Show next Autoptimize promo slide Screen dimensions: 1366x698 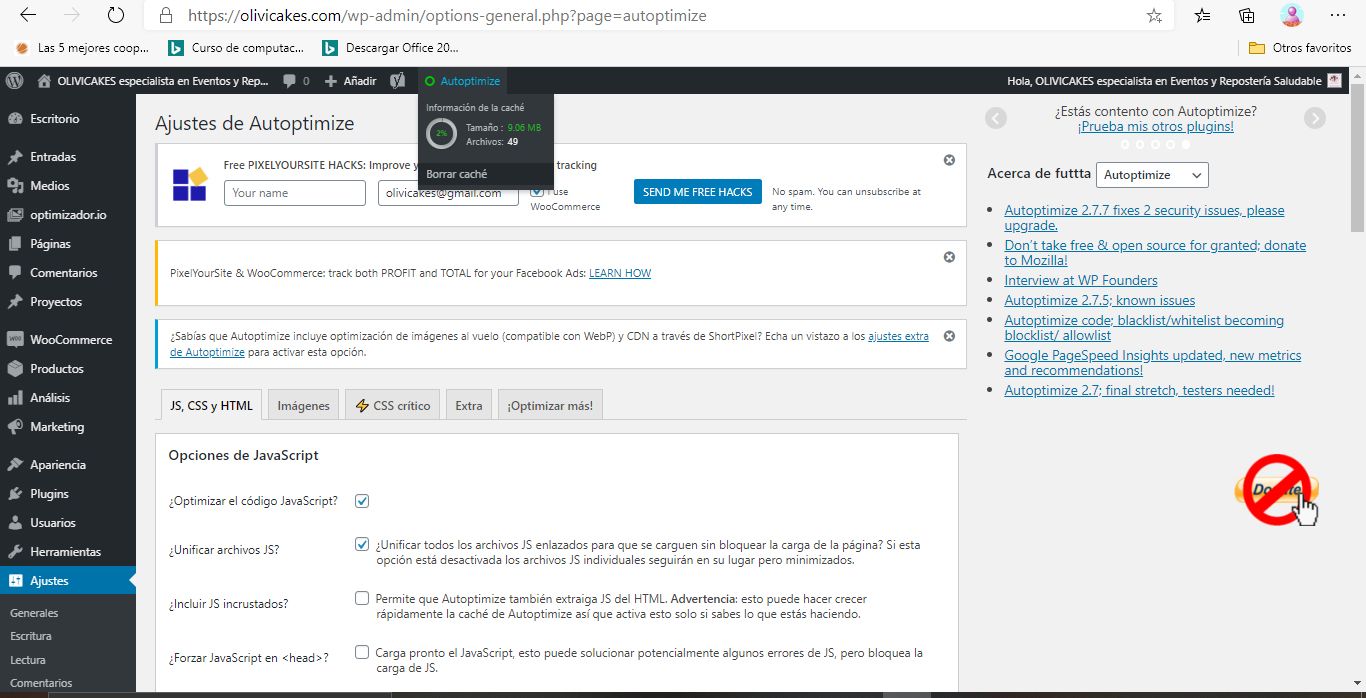(x=1315, y=118)
